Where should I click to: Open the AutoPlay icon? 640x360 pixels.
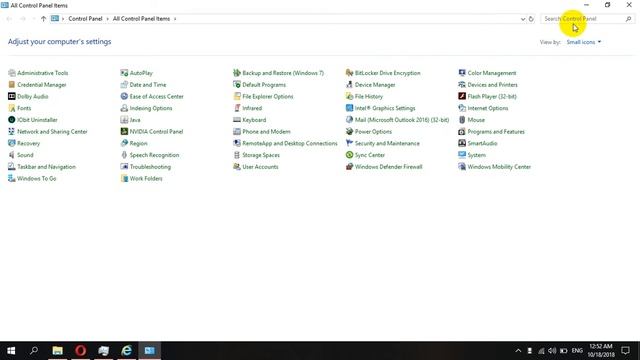coord(124,73)
